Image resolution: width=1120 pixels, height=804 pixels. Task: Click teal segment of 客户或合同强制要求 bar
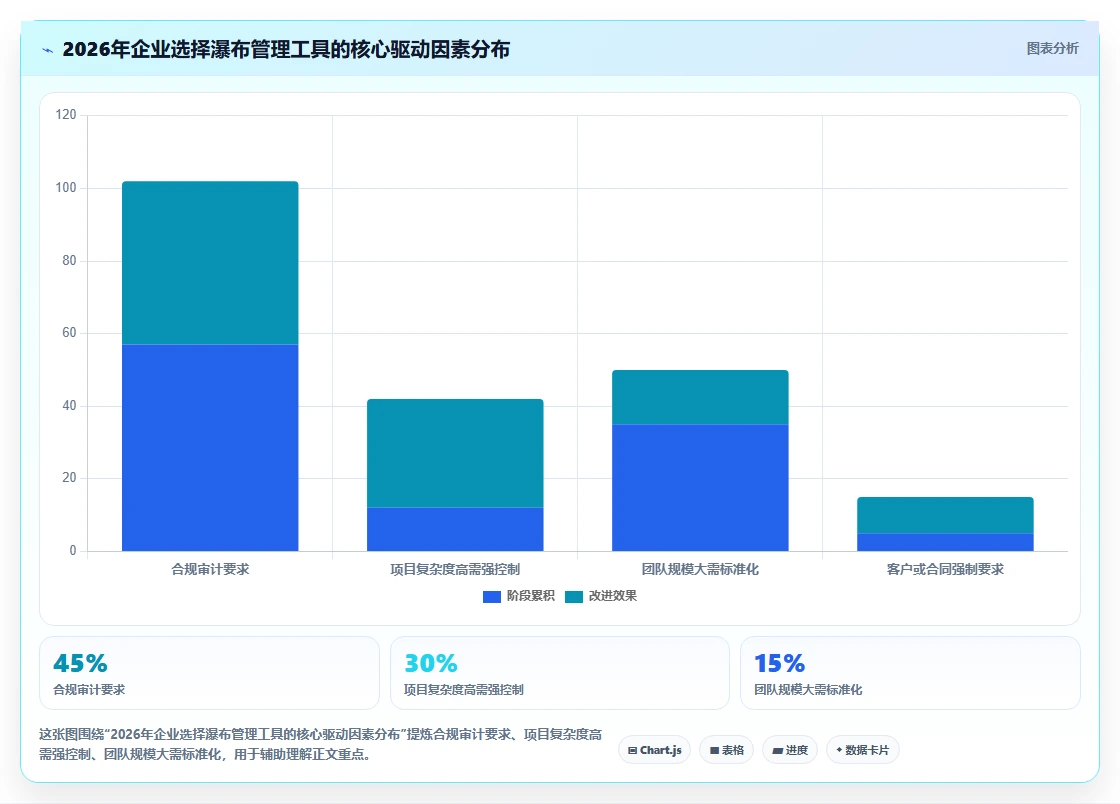(x=945, y=515)
